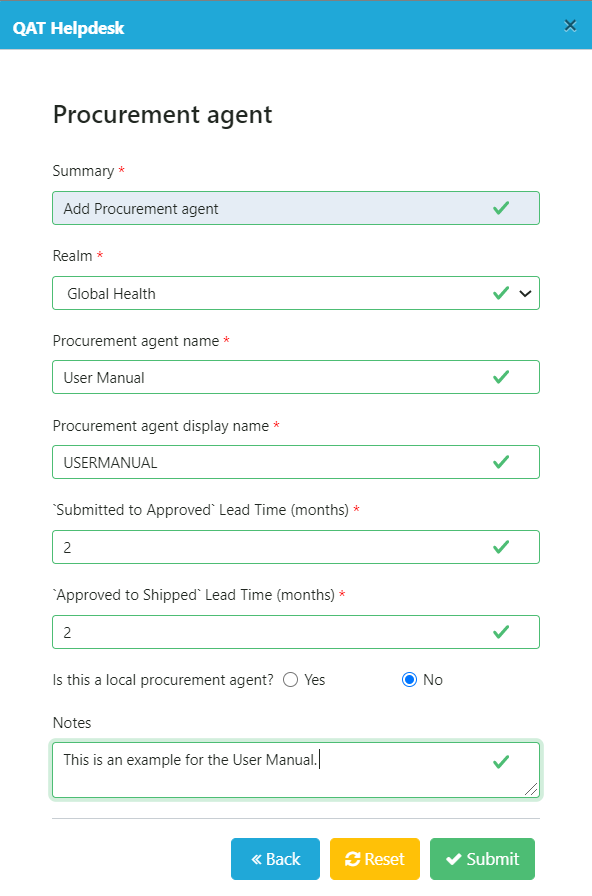Viewport: 592px width, 896px height.
Task: Click checkmark in Approved to Shipped field
Action: 501,632
